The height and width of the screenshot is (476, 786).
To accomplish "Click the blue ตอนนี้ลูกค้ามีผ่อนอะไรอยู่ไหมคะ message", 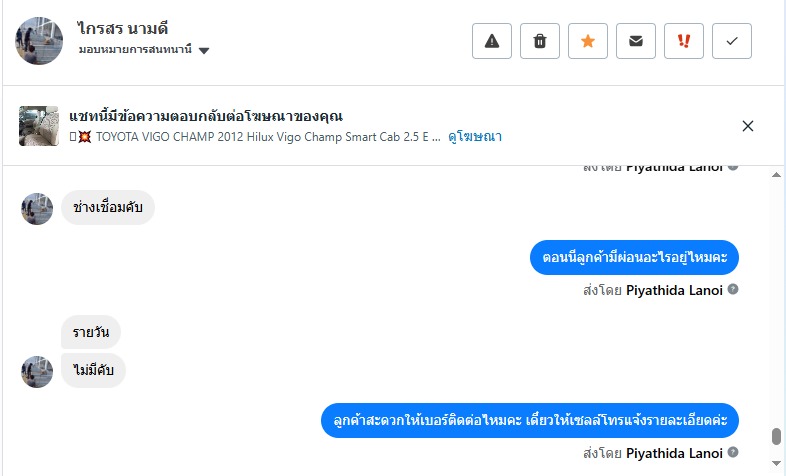I will pyautogui.click(x=634, y=257).
